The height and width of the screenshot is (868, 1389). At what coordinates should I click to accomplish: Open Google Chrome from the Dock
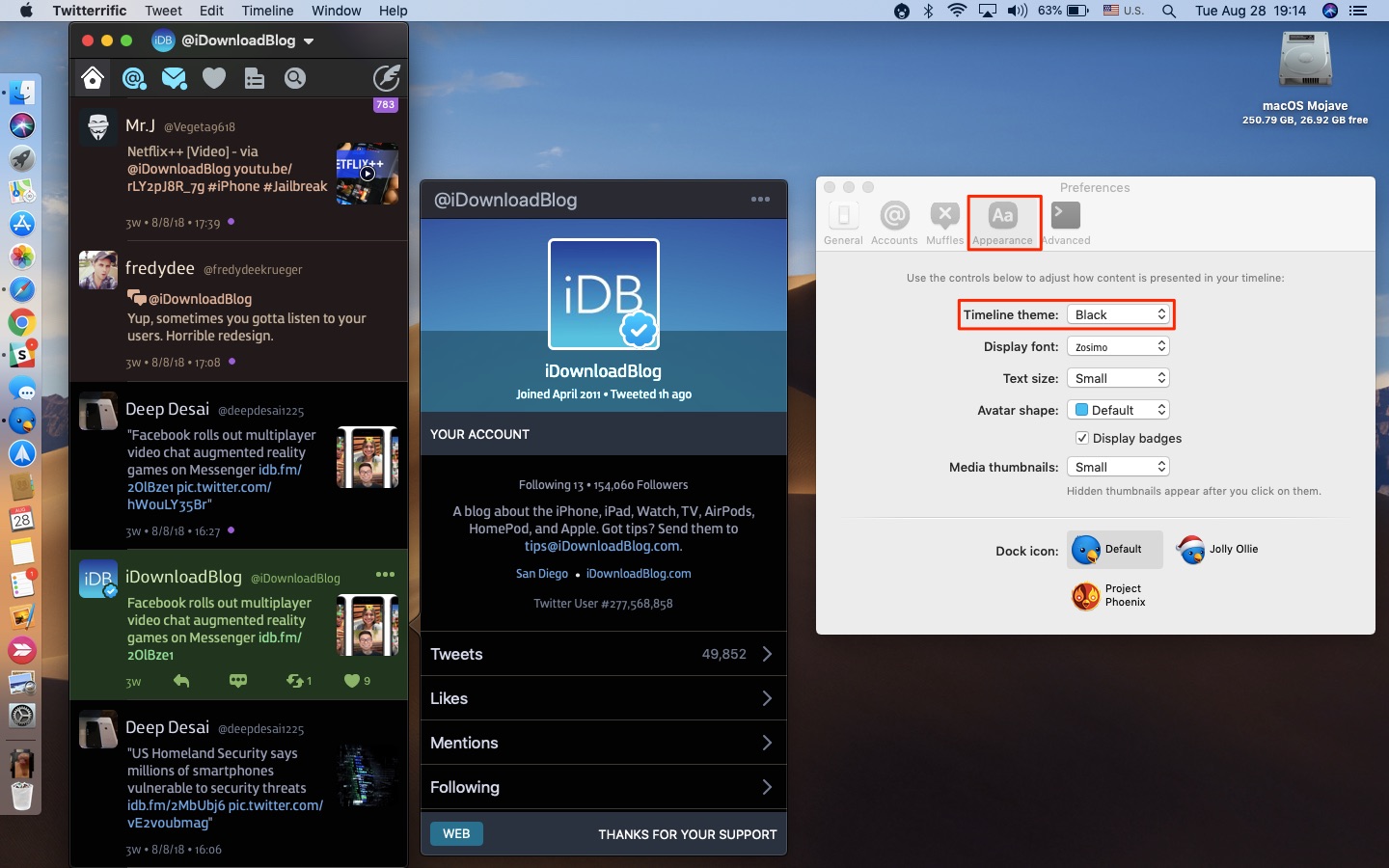pyautogui.click(x=21, y=323)
